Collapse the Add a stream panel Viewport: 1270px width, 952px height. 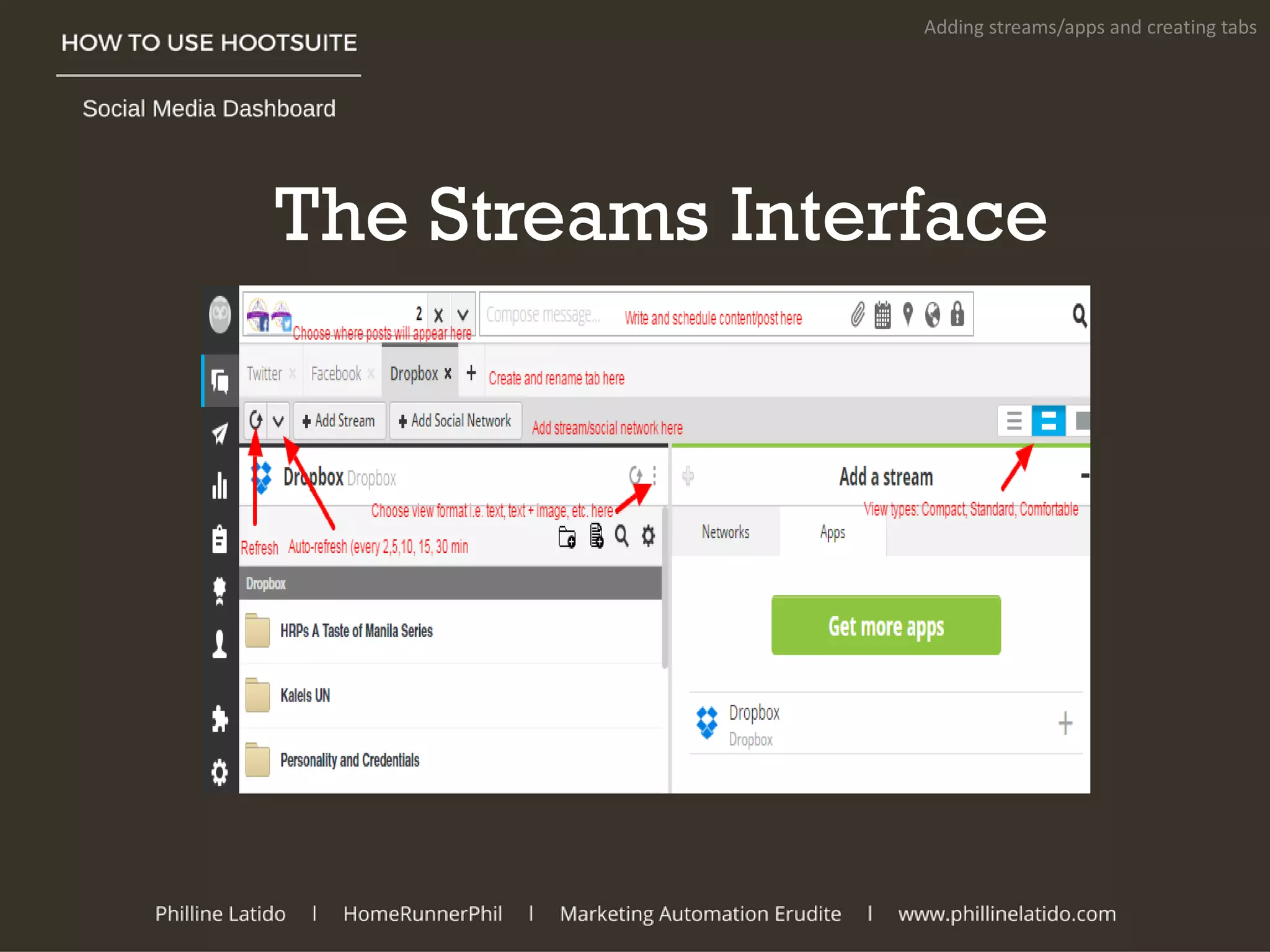[x=1085, y=476]
